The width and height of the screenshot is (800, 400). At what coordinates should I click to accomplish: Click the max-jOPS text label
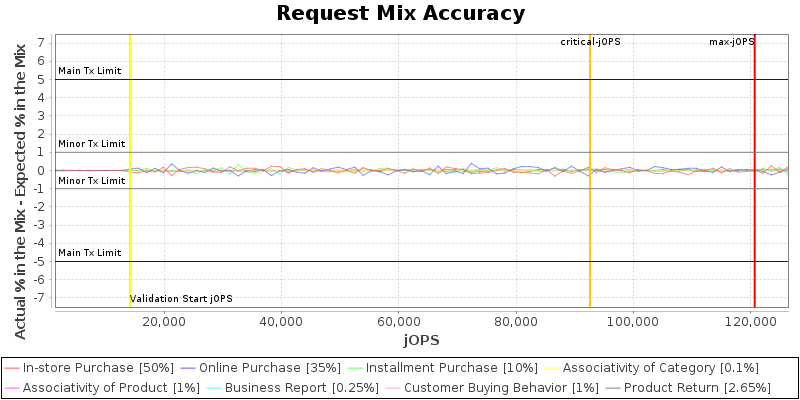click(x=731, y=42)
